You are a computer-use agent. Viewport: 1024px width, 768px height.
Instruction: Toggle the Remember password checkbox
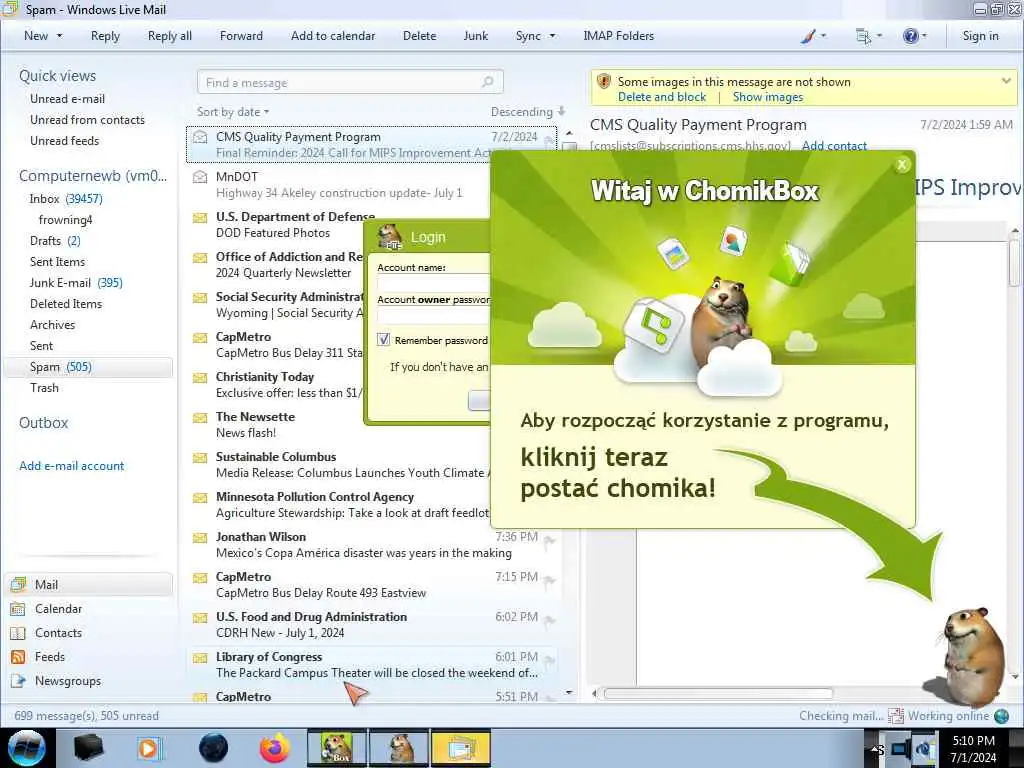(384, 340)
